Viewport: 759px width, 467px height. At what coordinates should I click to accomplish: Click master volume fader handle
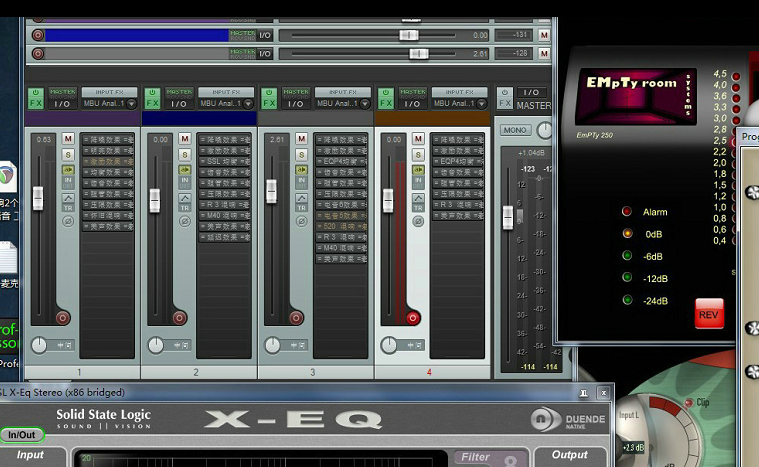click(x=508, y=217)
